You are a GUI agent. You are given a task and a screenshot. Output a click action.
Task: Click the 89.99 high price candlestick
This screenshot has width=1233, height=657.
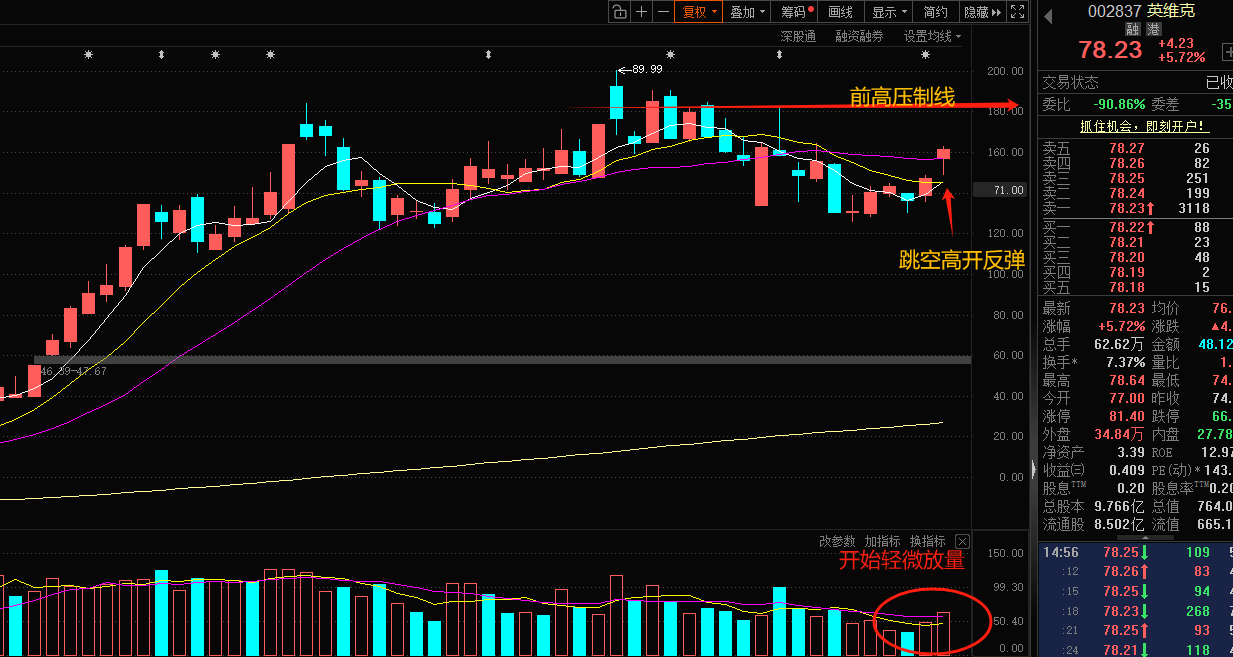[616, 102]
